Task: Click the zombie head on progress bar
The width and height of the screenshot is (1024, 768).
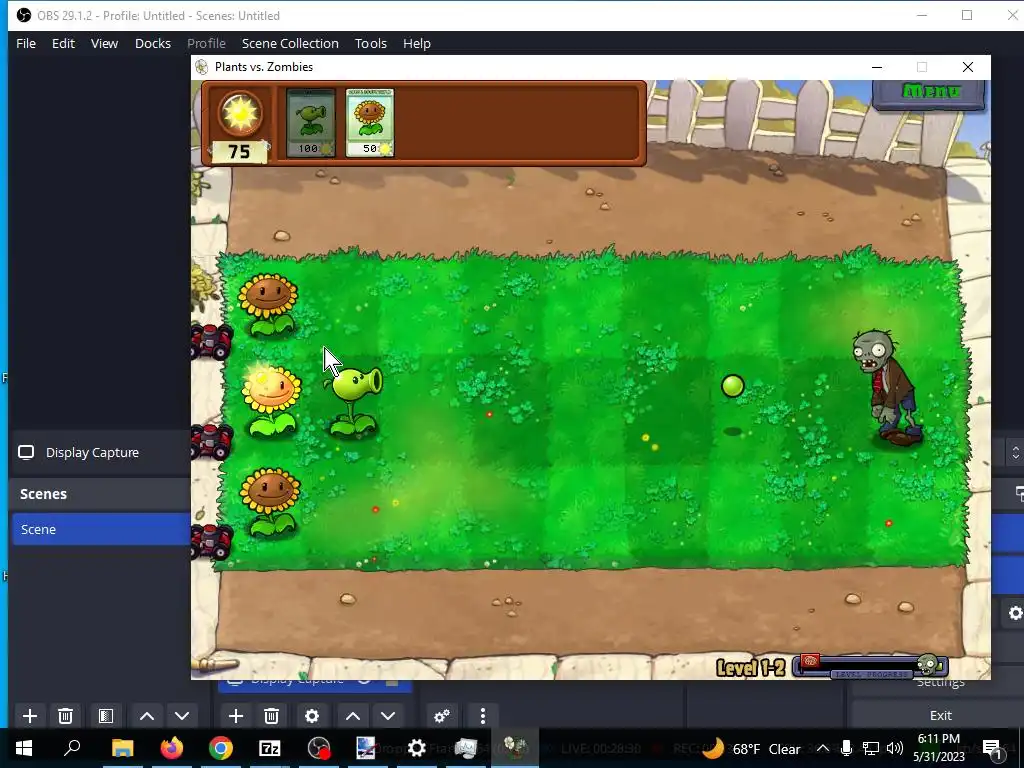Action: coord(927,665)
